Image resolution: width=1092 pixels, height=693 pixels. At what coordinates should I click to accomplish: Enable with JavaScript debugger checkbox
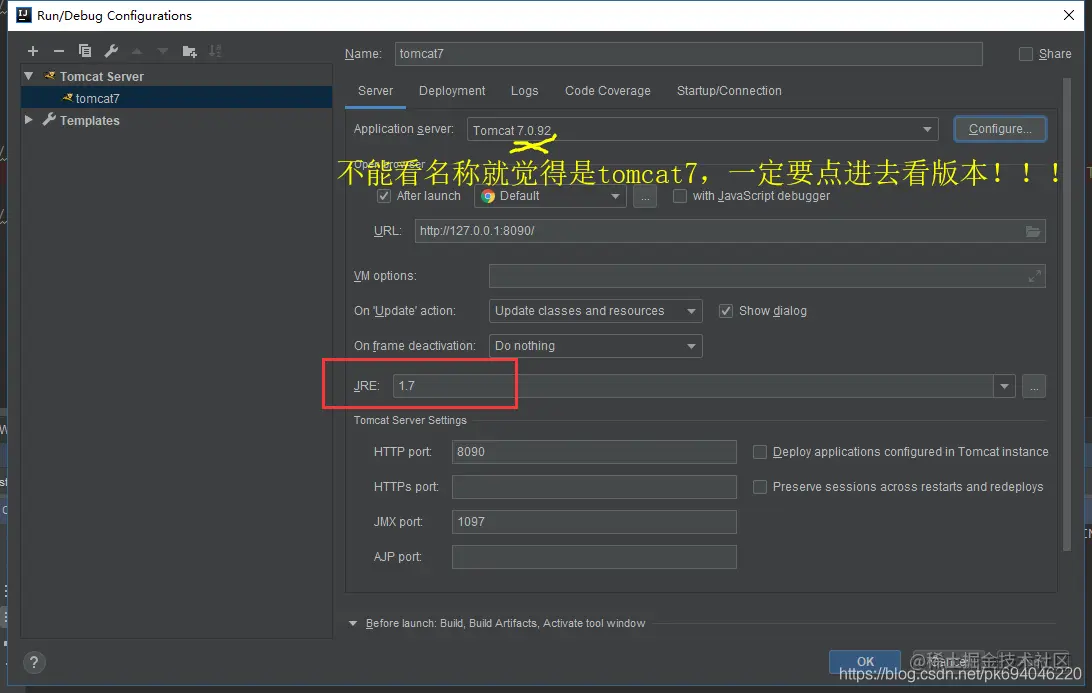pos(680,196)
